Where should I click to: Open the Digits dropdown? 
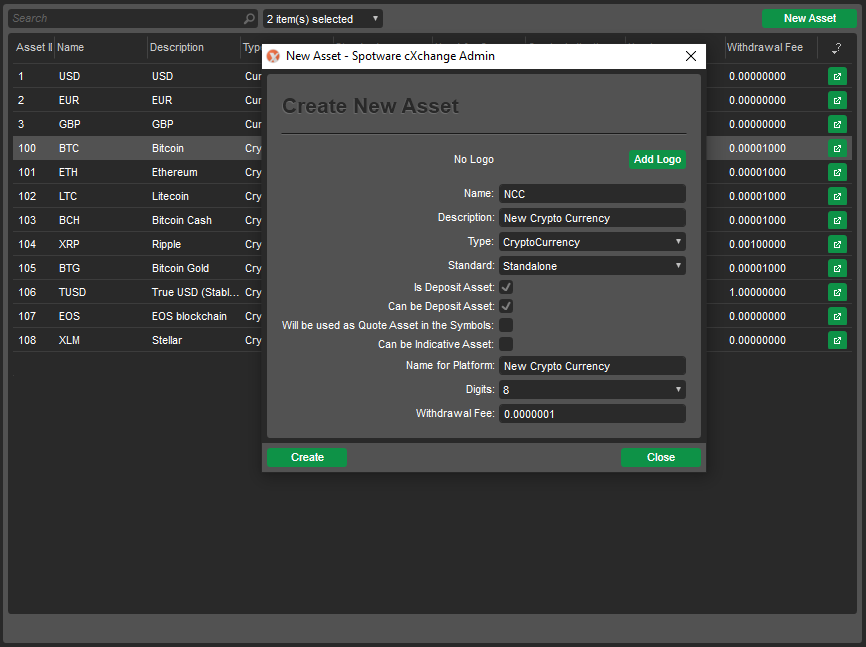point(592,390)
